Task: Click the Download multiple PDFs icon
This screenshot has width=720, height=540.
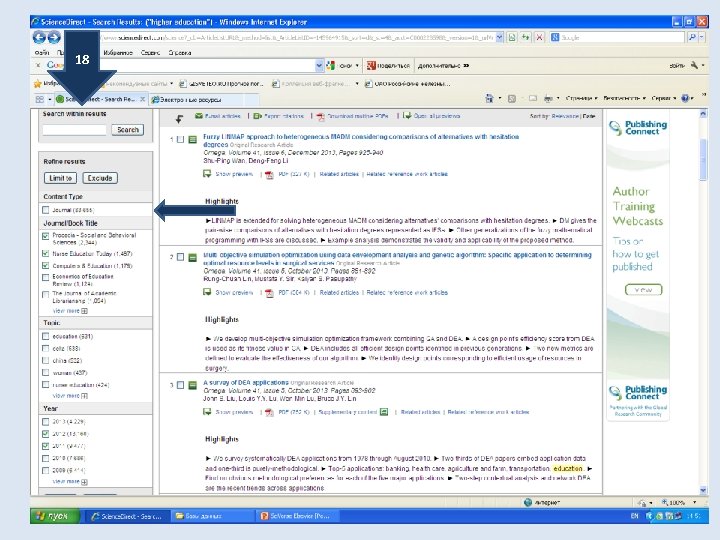Action: click(x=321, y=117)
